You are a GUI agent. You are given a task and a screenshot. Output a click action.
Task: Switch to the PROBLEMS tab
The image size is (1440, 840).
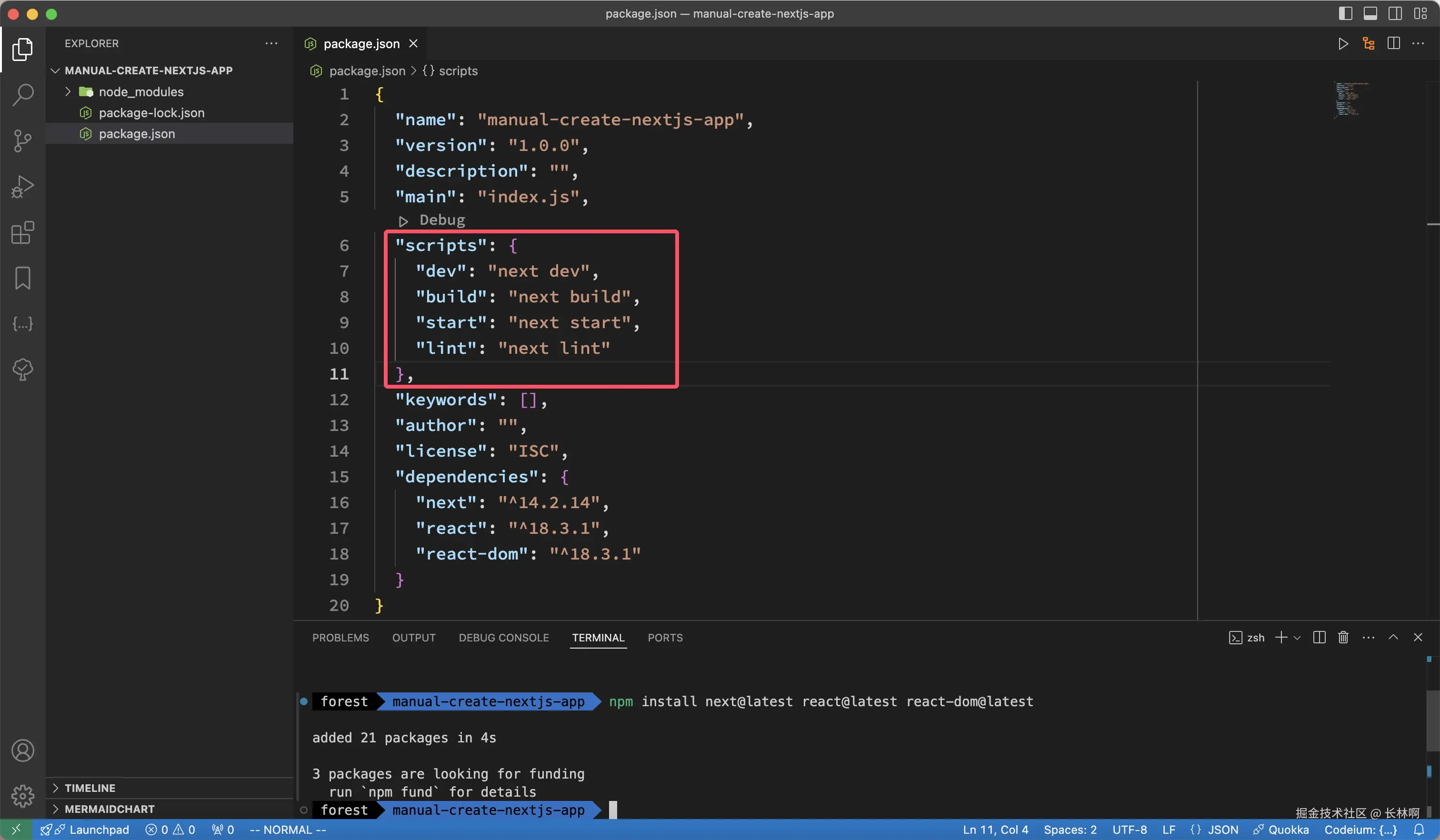[340, 638]
